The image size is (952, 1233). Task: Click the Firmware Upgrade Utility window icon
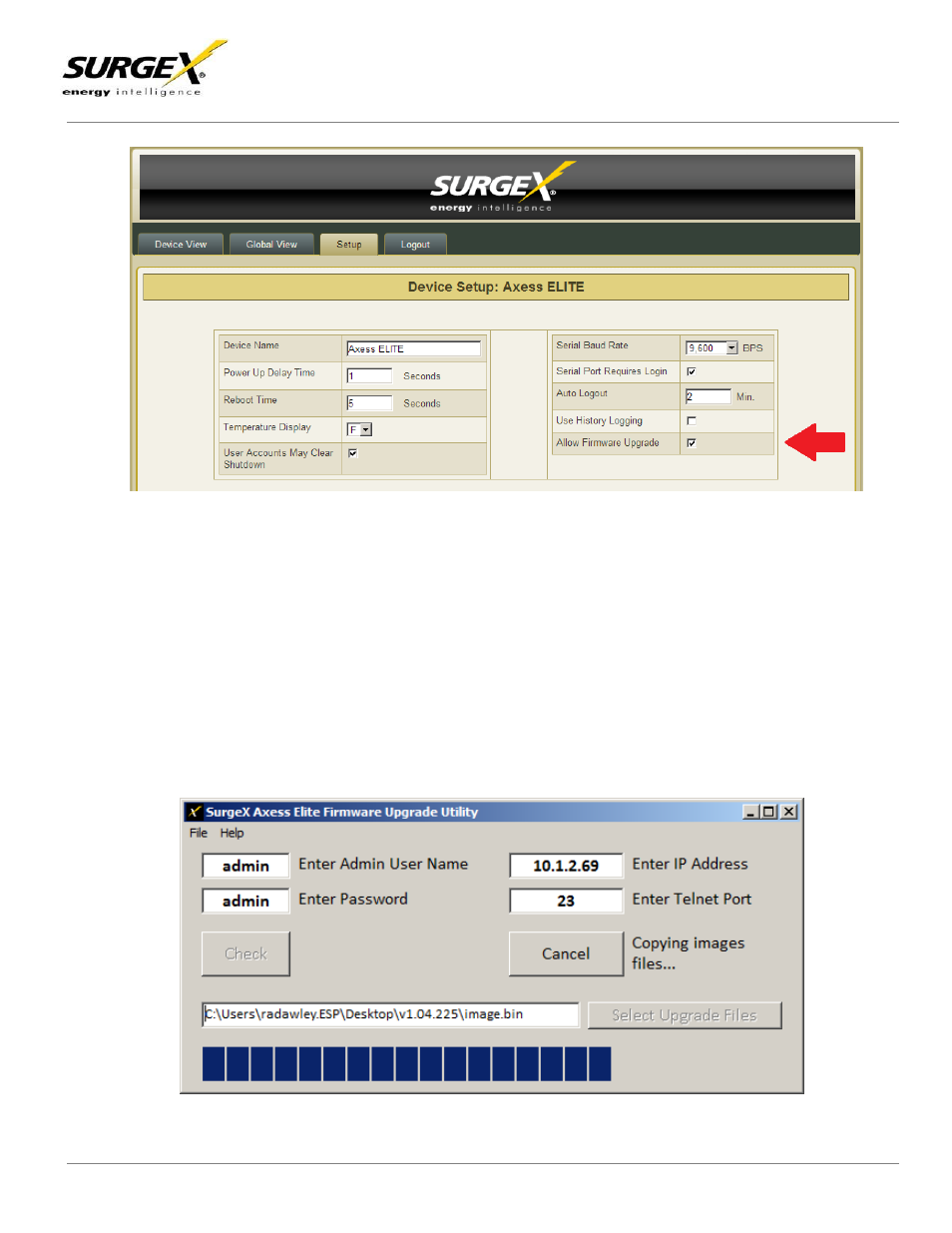[x=195, y=812]
